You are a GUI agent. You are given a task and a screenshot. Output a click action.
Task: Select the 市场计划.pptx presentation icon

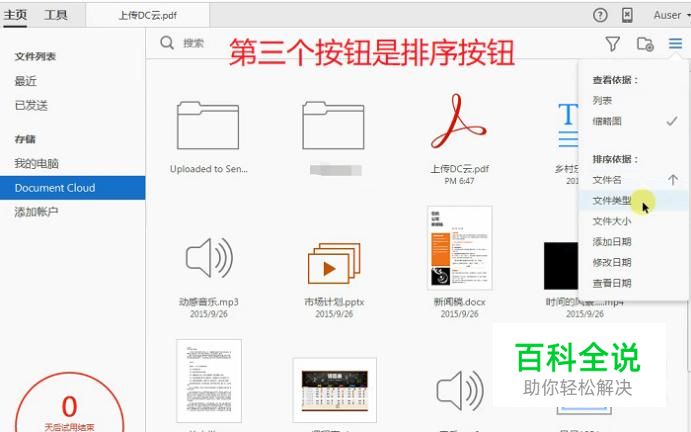[x=334, y=263]
